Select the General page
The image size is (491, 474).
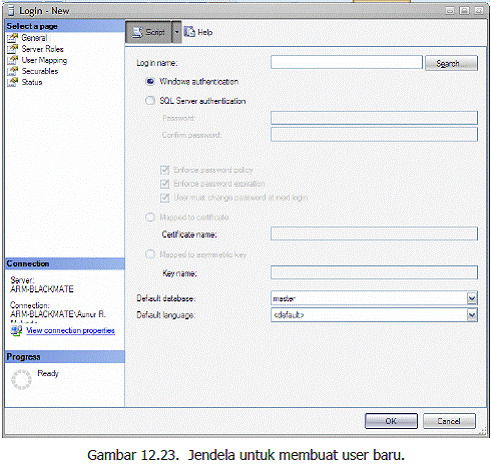pos(34,38)
